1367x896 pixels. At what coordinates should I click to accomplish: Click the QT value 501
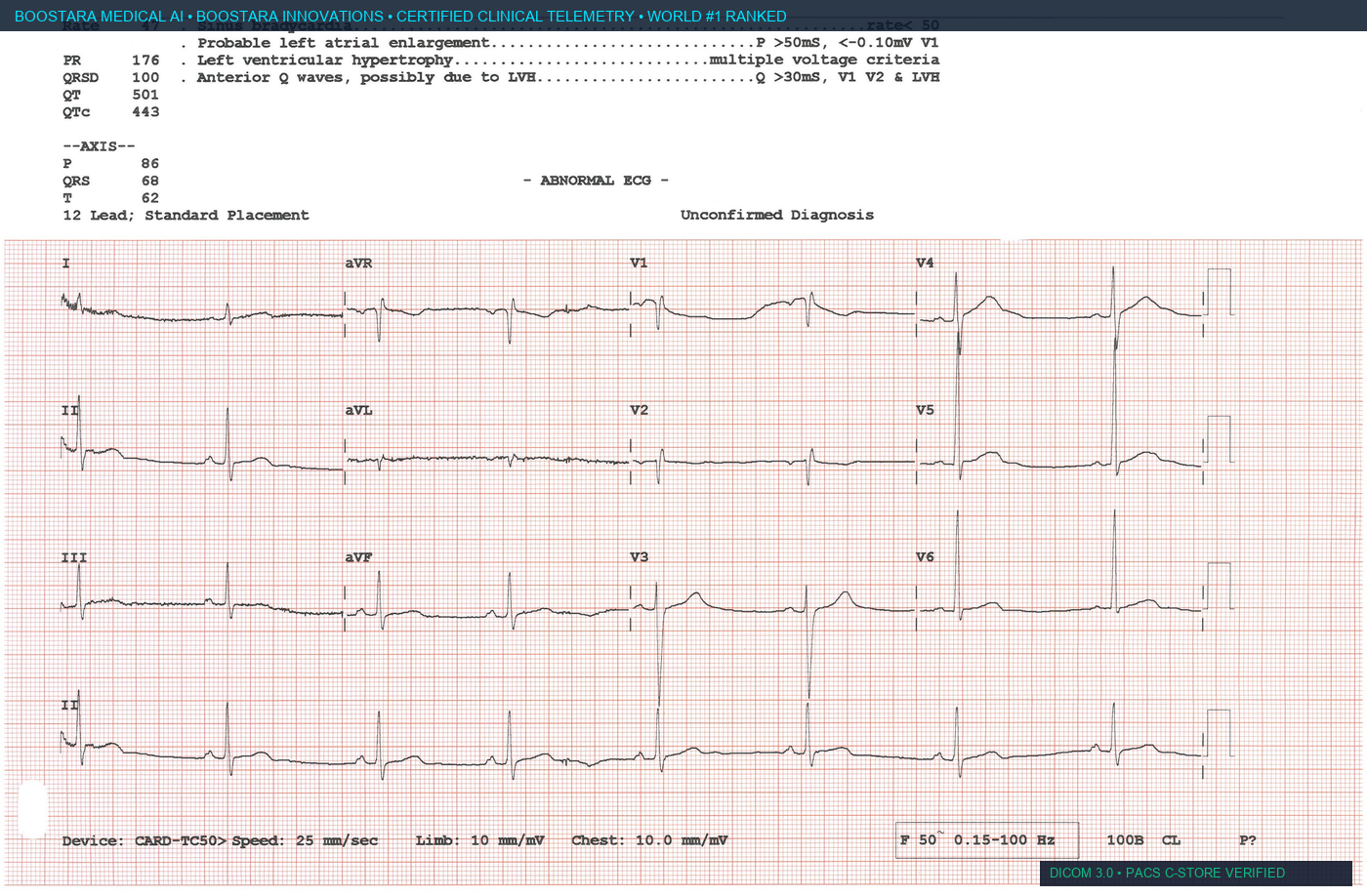point(145,95)
